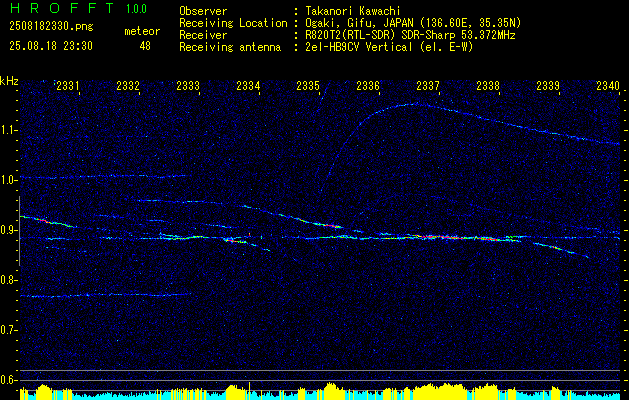The width and height of the screenshot is (629, 400).
Task: Click the Receiver label
Action: (203, 35)
